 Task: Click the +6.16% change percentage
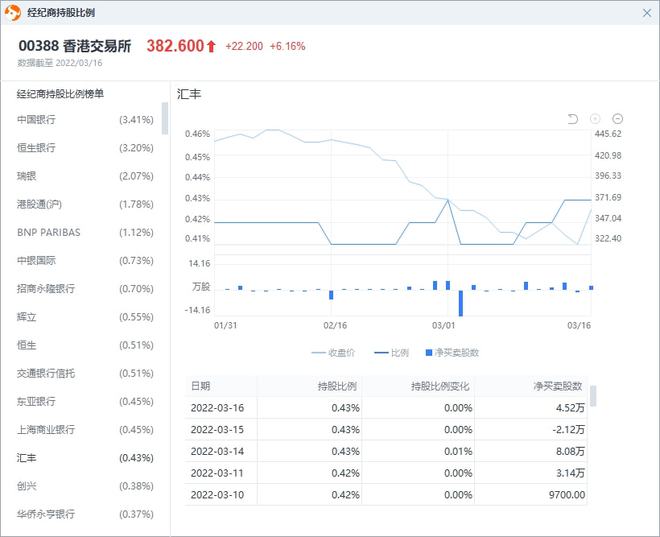tap(287, 46)
